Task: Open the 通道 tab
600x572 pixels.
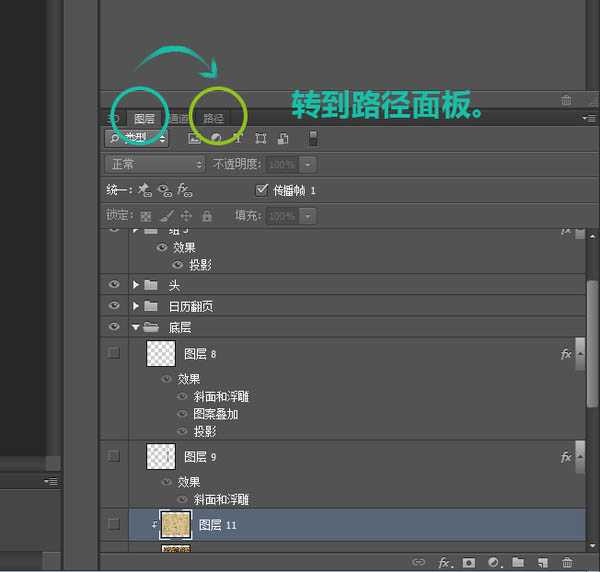Action: pyautogui.click(x=179, y=119)
